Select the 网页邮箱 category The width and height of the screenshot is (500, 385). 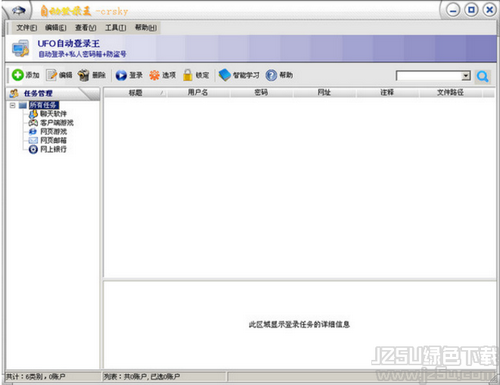(53, 140)
